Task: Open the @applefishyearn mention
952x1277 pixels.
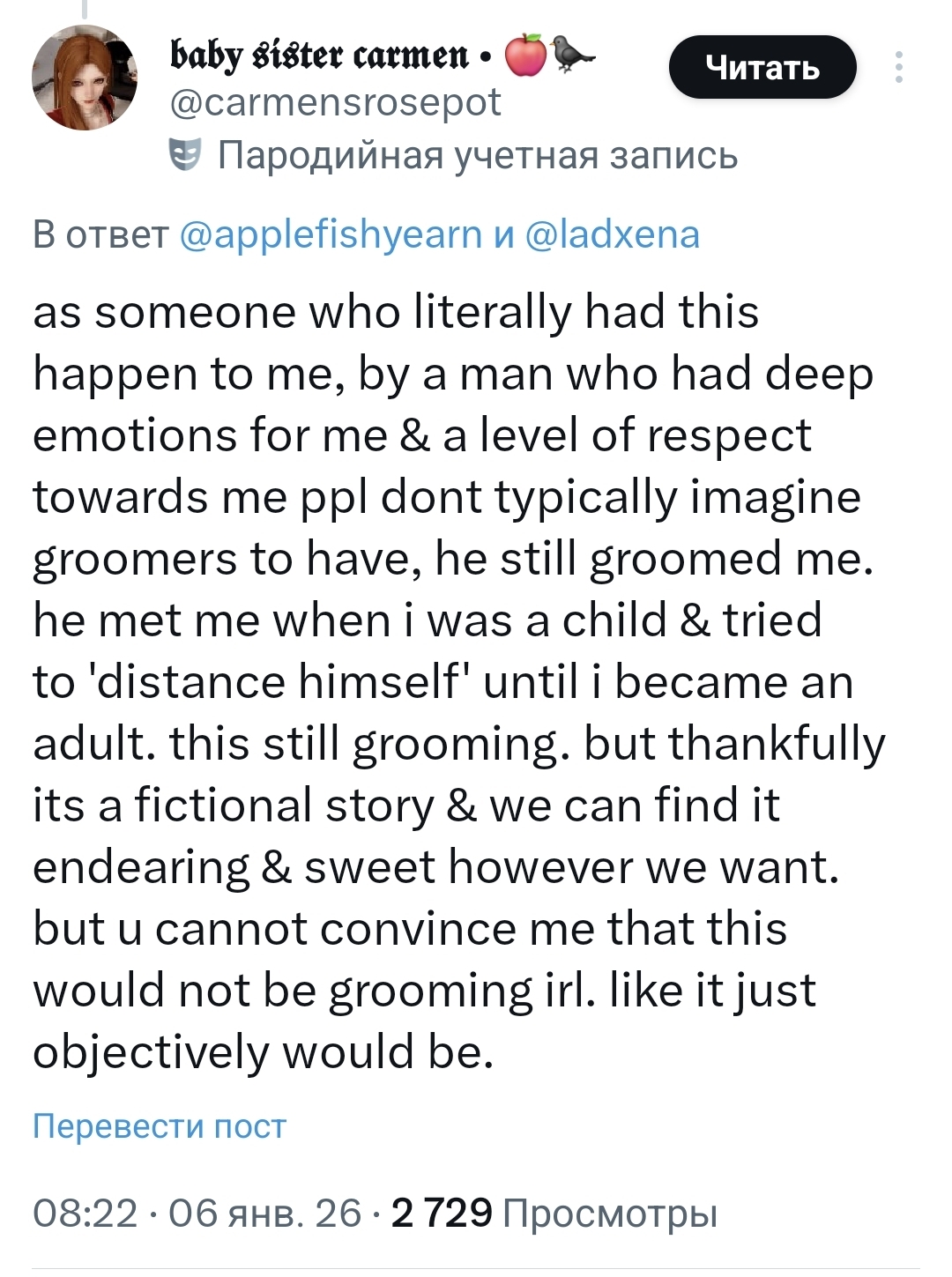Action: point(331,234)
